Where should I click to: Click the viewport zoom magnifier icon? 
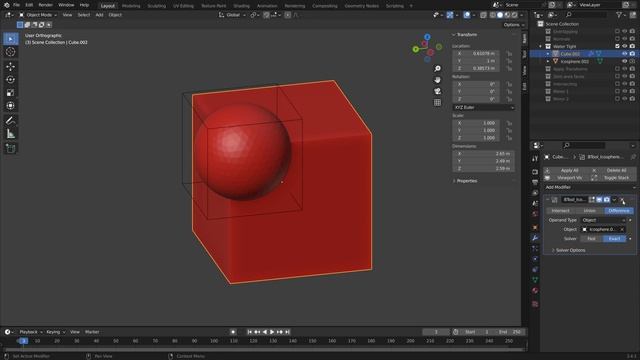438,69
